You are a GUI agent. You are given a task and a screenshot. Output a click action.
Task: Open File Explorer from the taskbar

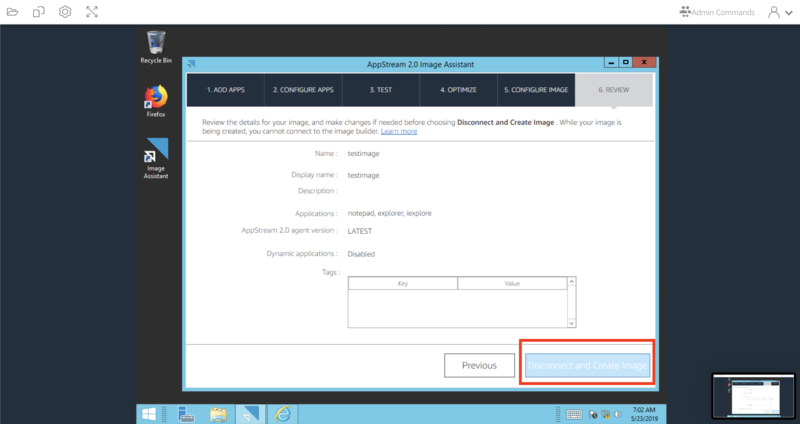(x=218, y=414)
